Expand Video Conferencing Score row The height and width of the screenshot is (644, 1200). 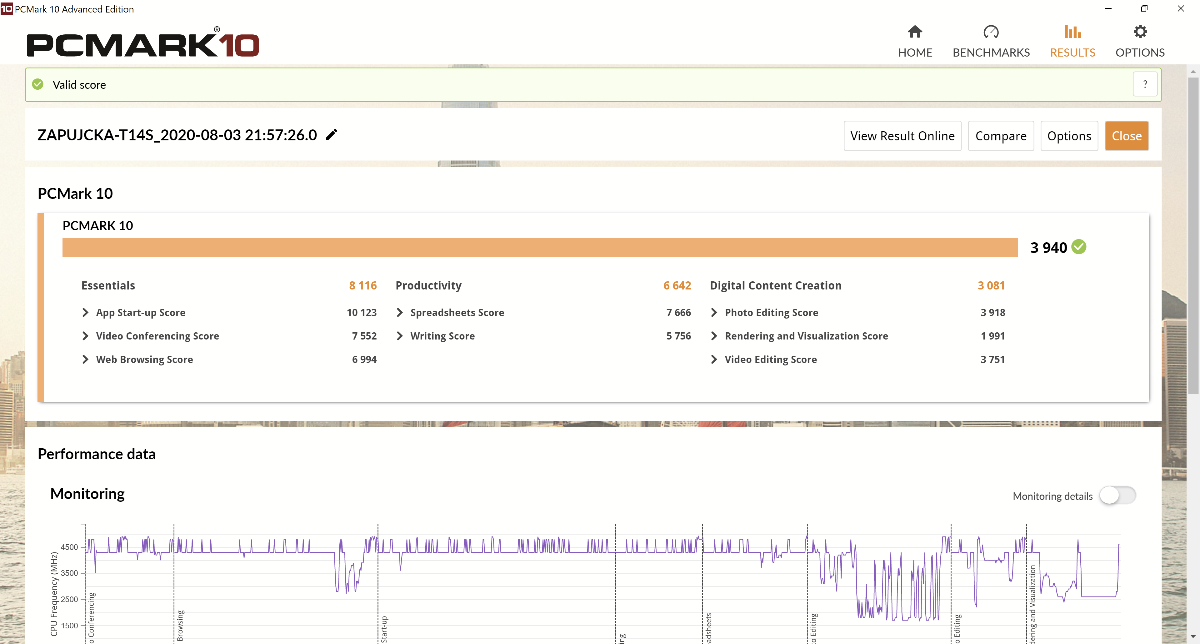coord(86,336)
